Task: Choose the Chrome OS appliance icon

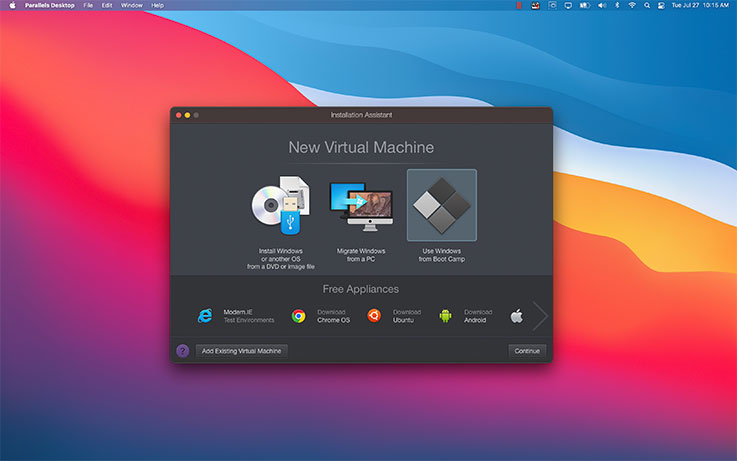Action: coord(298,316)
